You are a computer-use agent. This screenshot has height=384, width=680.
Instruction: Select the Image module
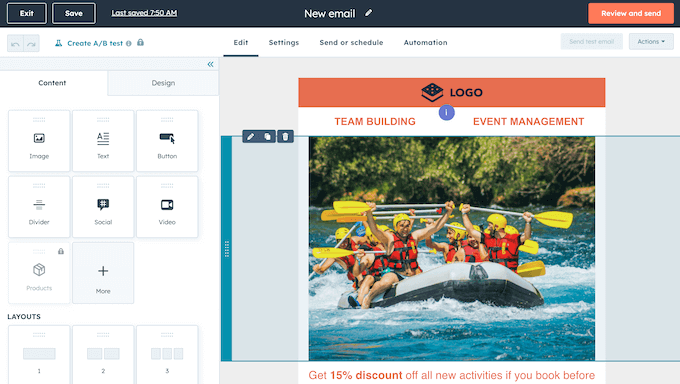click(39, 141)
